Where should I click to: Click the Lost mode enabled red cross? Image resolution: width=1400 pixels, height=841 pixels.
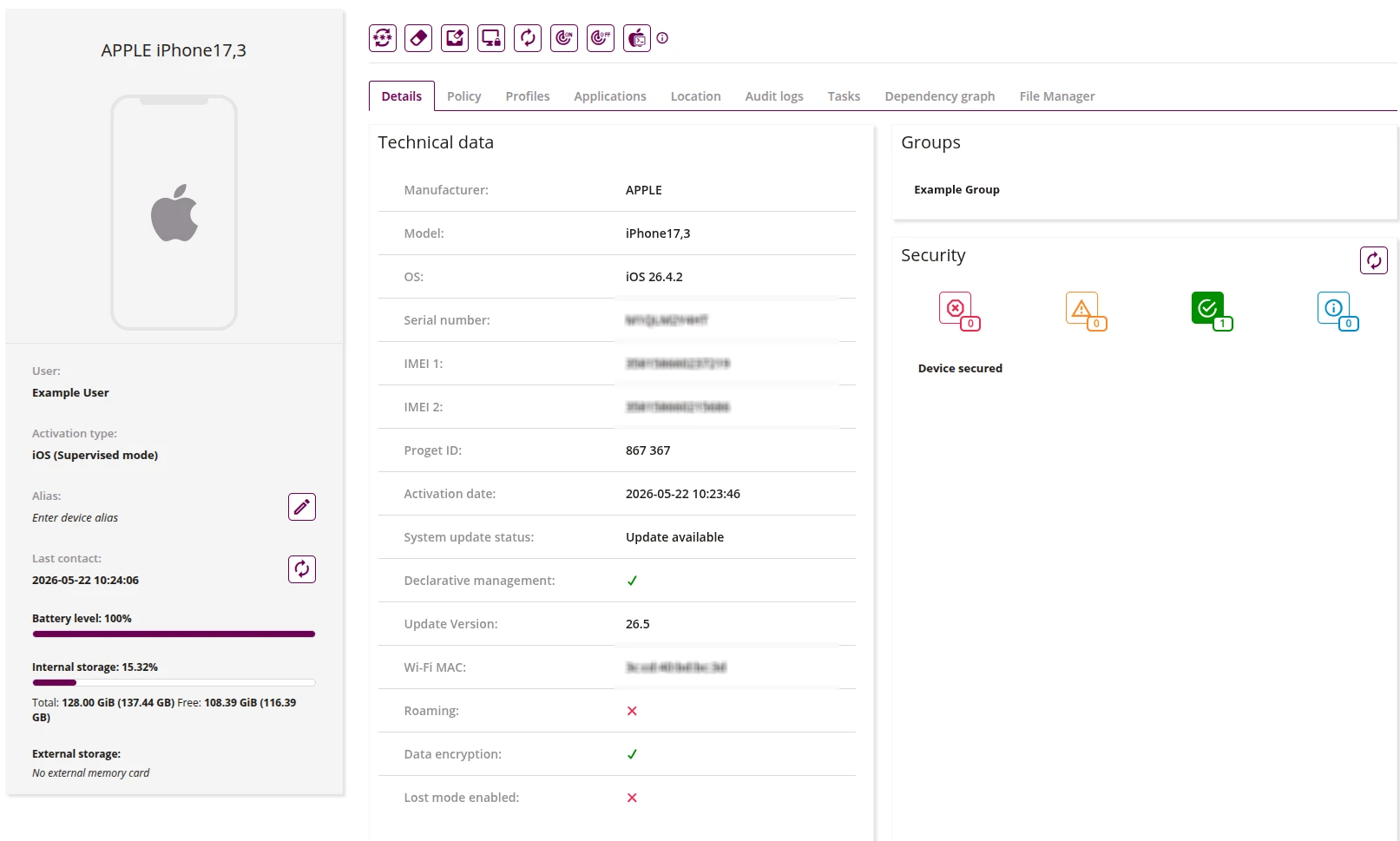point(632,798)
